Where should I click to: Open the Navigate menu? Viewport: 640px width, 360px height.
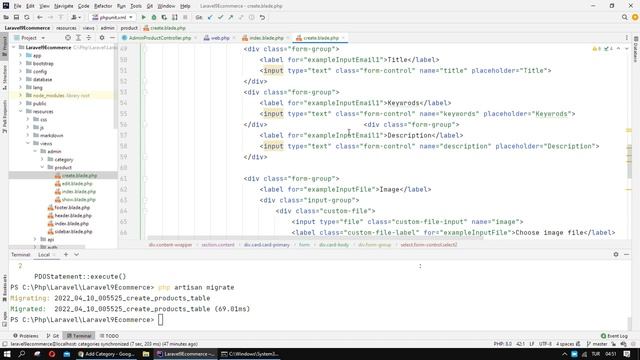point(64,6)
